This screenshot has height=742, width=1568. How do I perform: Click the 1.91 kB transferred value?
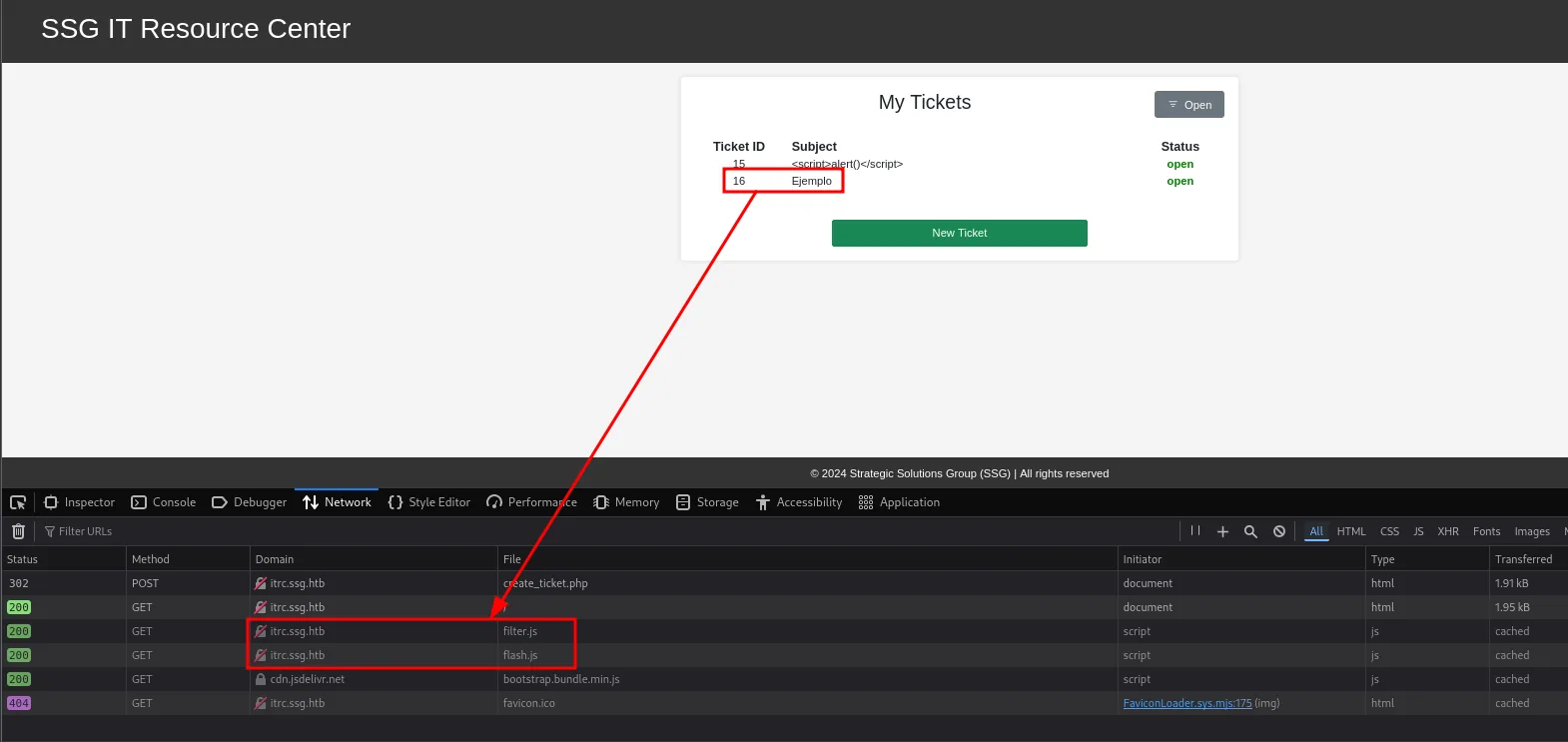1511,583
